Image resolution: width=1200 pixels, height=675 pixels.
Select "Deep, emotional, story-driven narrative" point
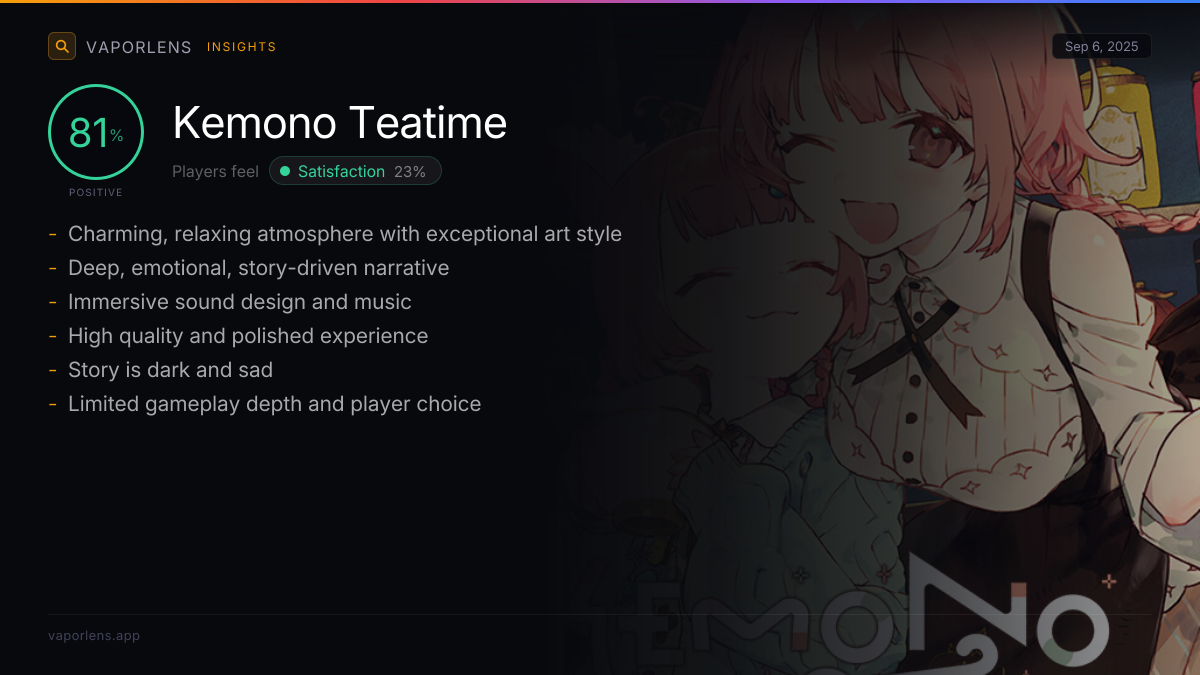[x=258, y=268]
